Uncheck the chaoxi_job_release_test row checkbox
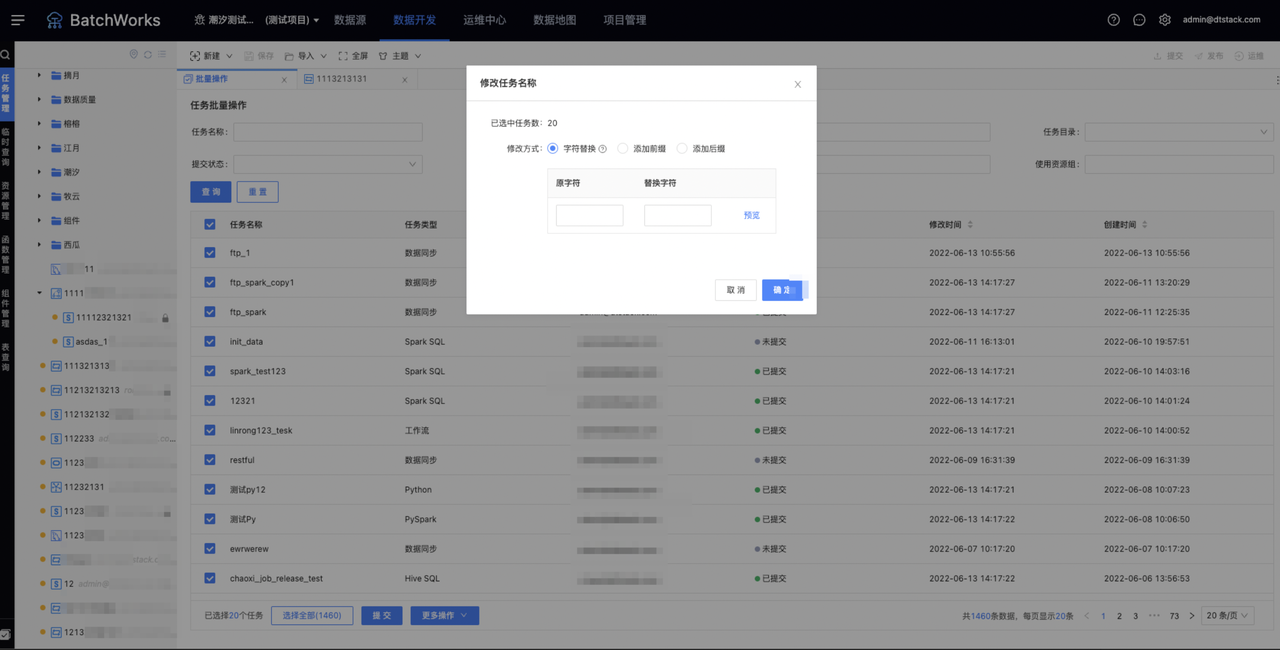This screenshot has width=1280, height=650. [210, 578]
